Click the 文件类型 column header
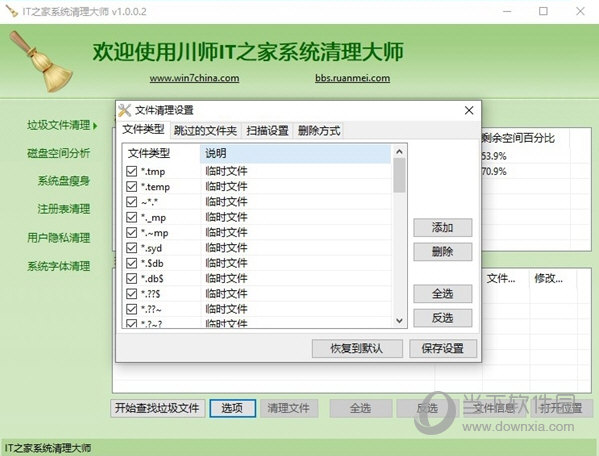599x456 pixels. pos(162,154)
